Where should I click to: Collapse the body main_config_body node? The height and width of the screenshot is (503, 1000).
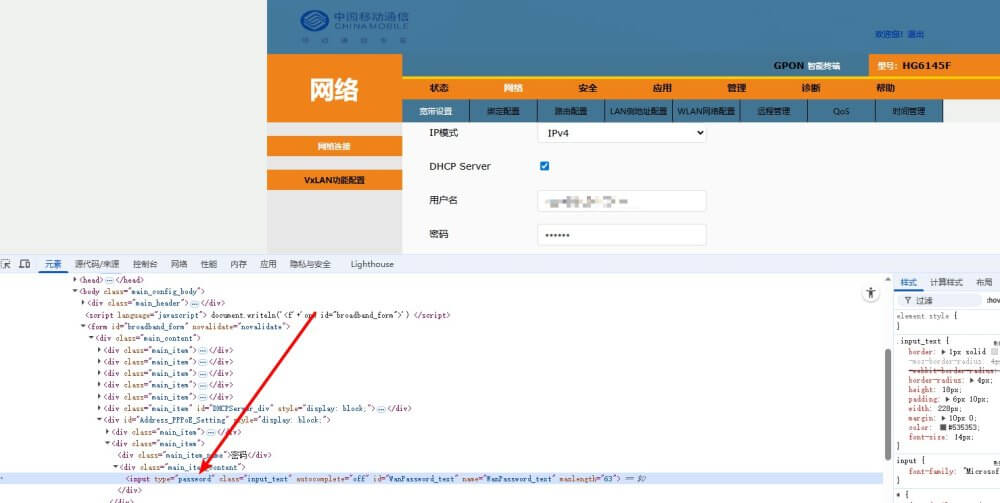75,291
